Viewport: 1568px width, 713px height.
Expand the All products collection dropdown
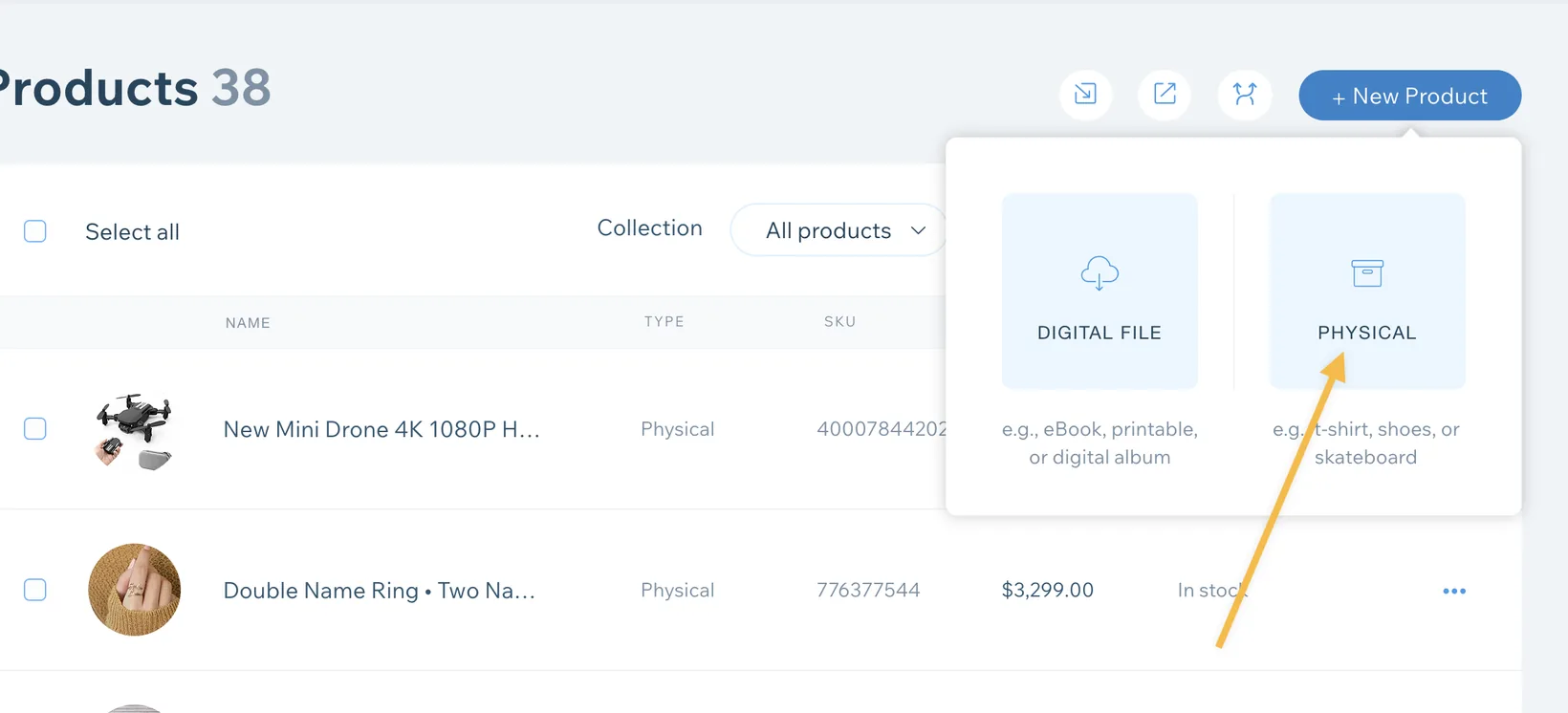click(x=838, y=230)
